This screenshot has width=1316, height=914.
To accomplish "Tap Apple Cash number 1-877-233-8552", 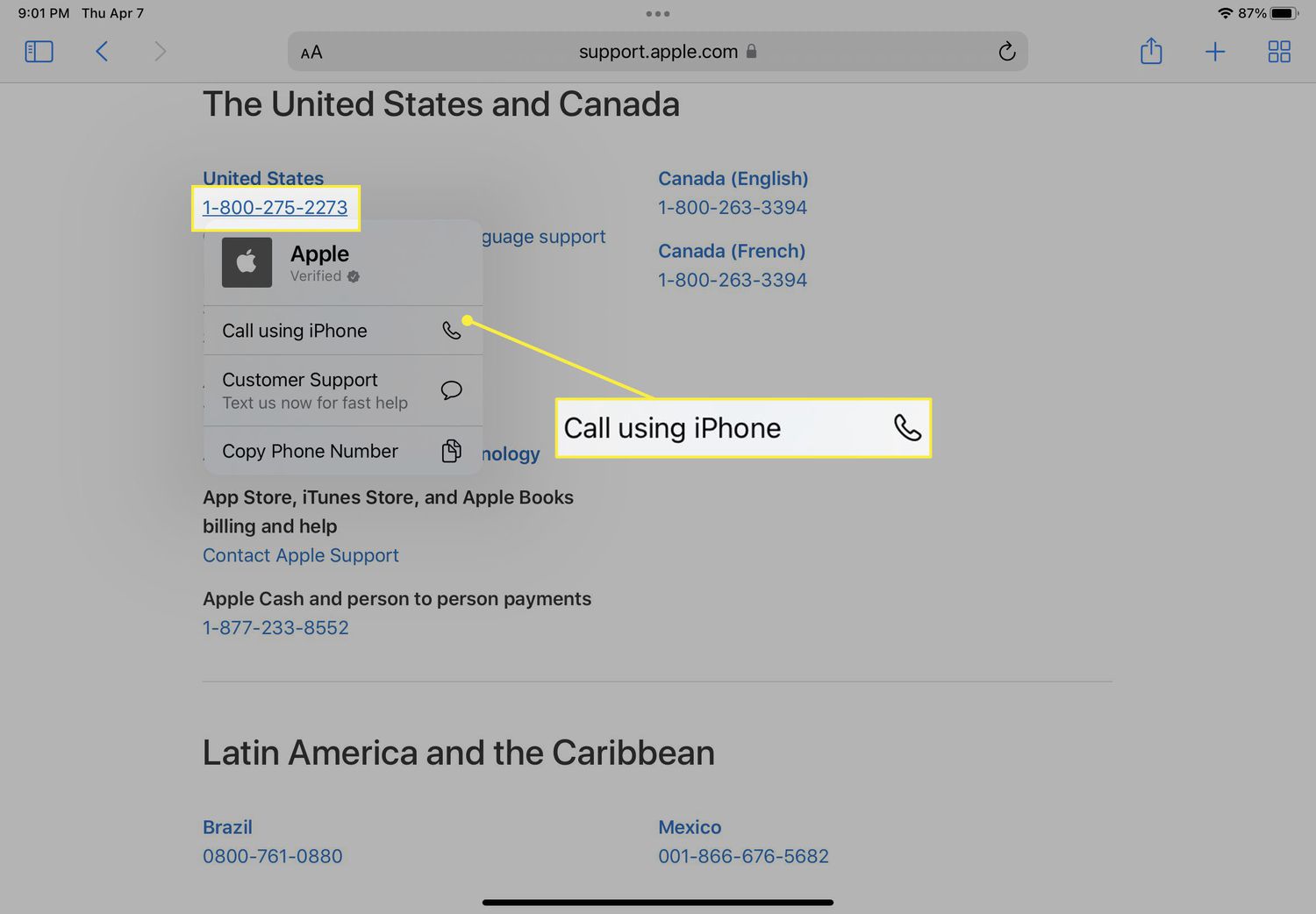I will (275, 628).
